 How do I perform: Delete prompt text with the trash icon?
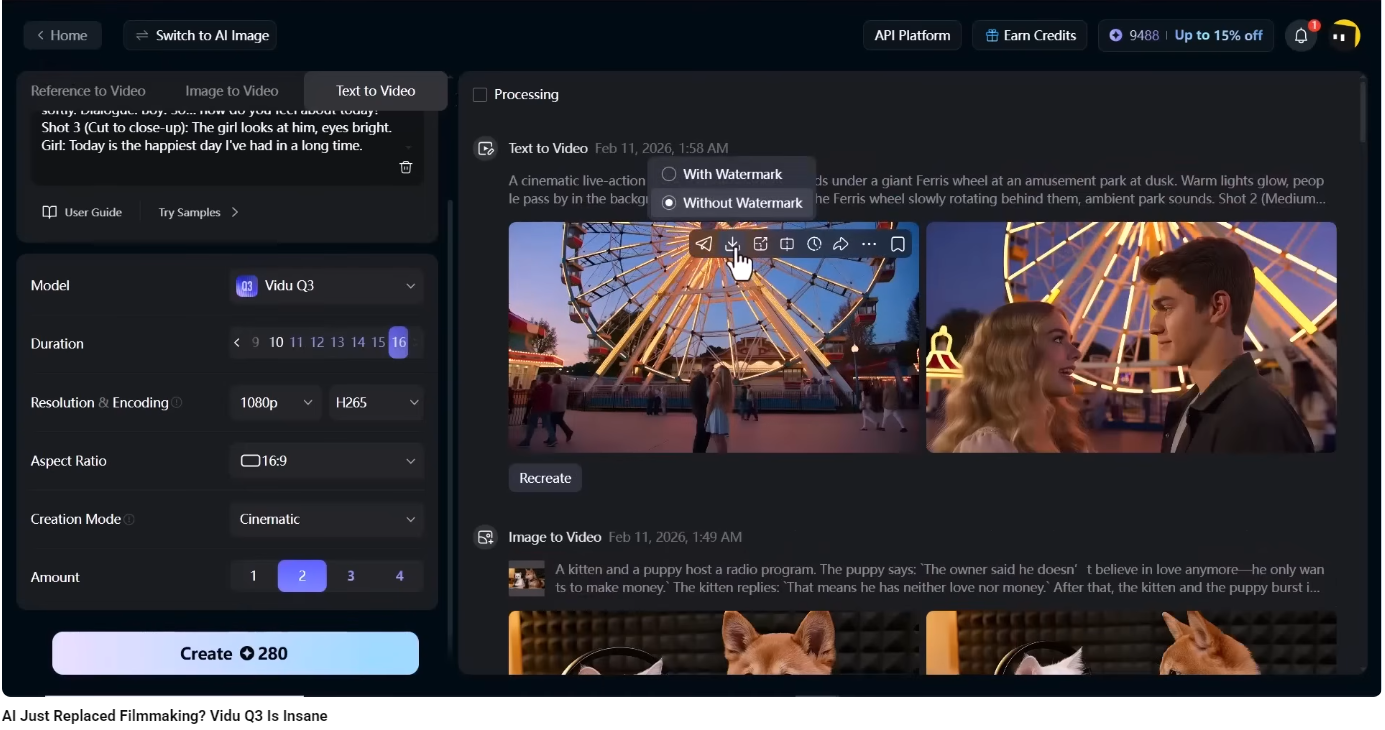406,167
